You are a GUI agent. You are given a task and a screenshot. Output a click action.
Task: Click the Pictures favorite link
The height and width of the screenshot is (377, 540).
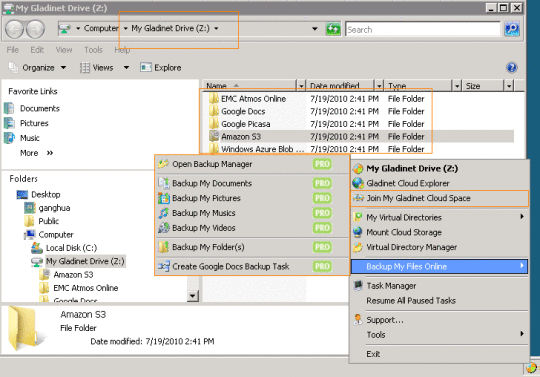click(27, 123)
